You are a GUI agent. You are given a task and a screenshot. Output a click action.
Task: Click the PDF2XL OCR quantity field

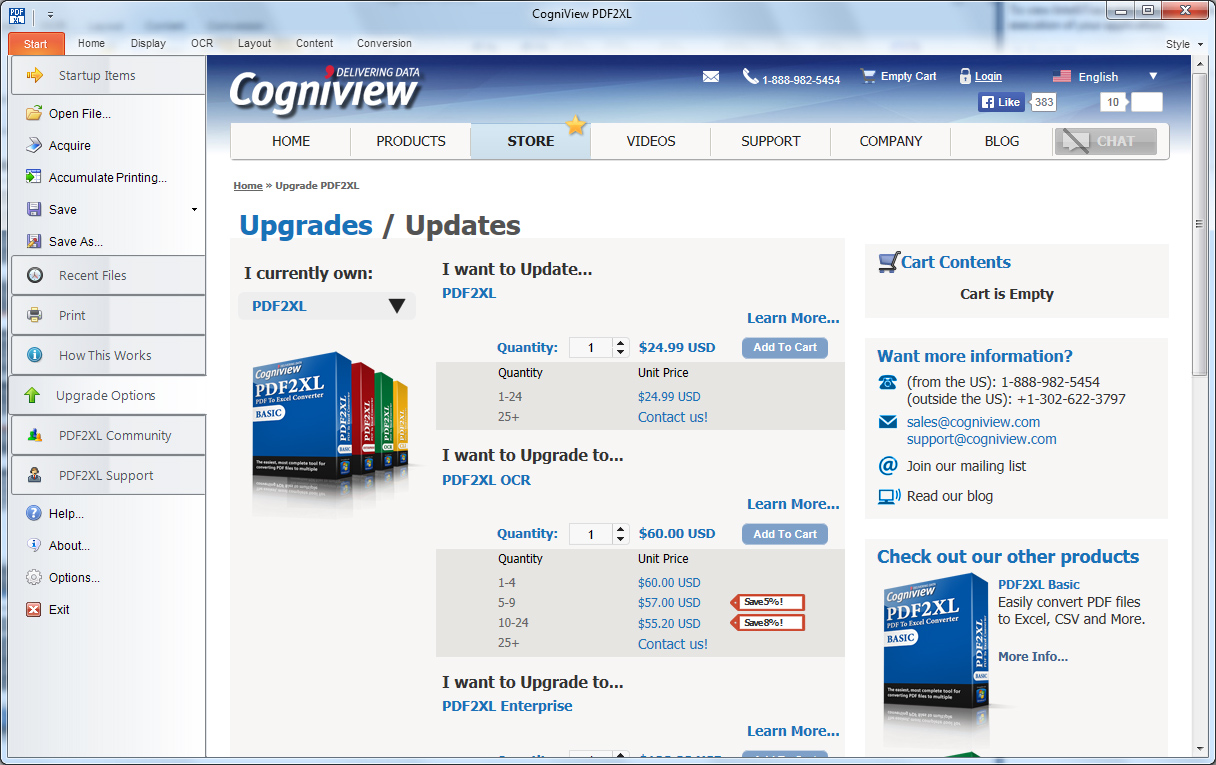point(591,534)
